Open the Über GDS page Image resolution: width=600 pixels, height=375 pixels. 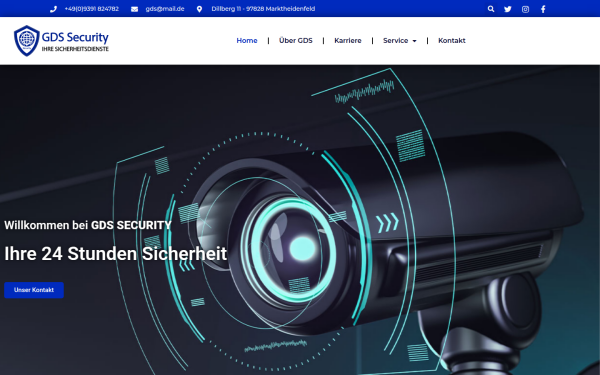tap(296, 41)
